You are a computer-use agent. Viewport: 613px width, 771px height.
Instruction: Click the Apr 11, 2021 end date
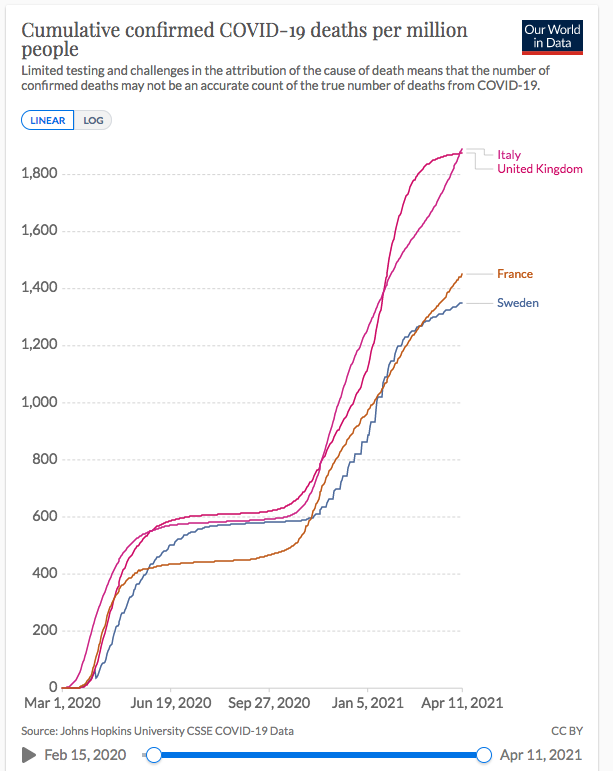(x=541, y=755)
